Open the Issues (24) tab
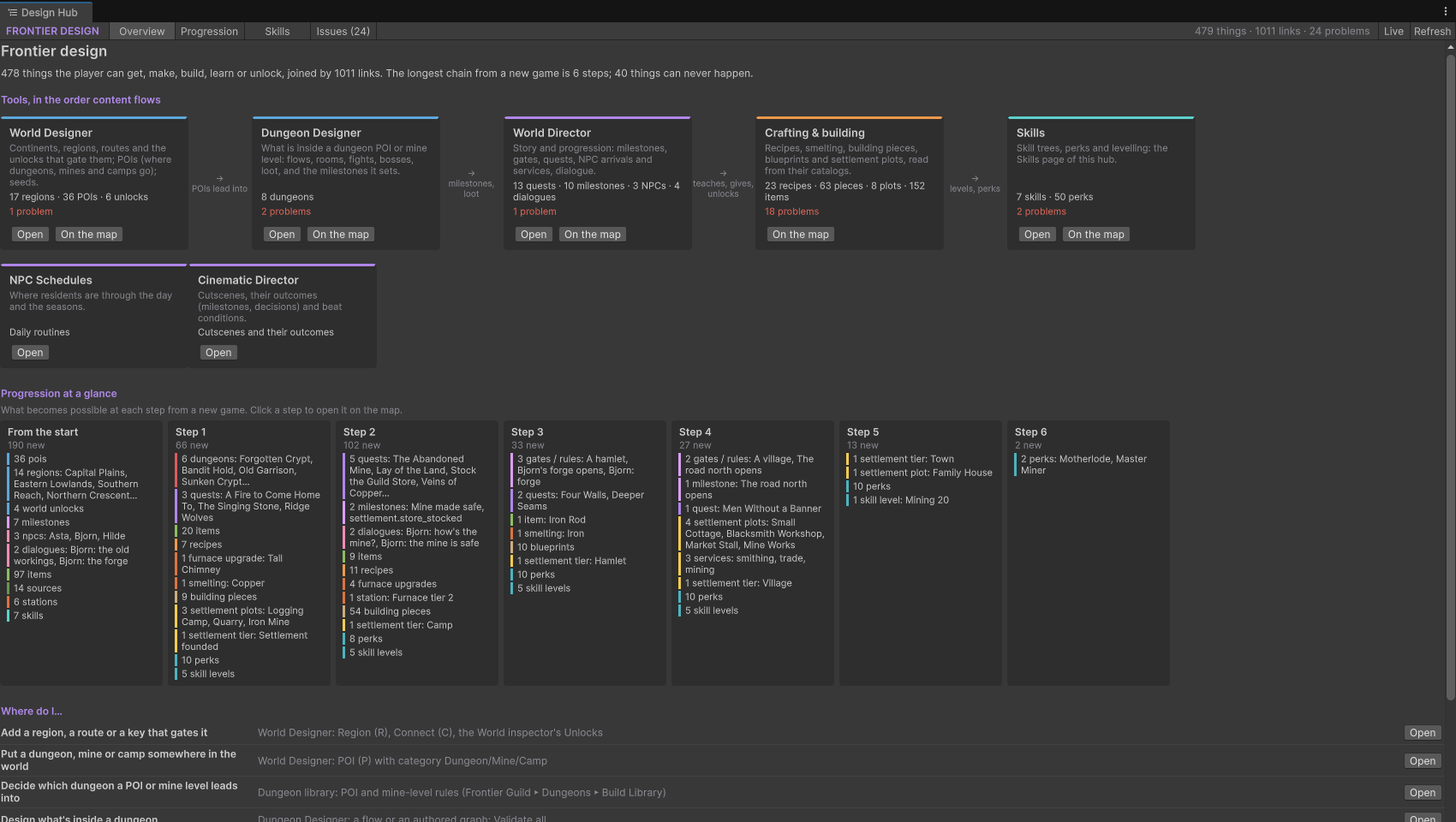The image size is (1456, 822). (x=343, y=32)
